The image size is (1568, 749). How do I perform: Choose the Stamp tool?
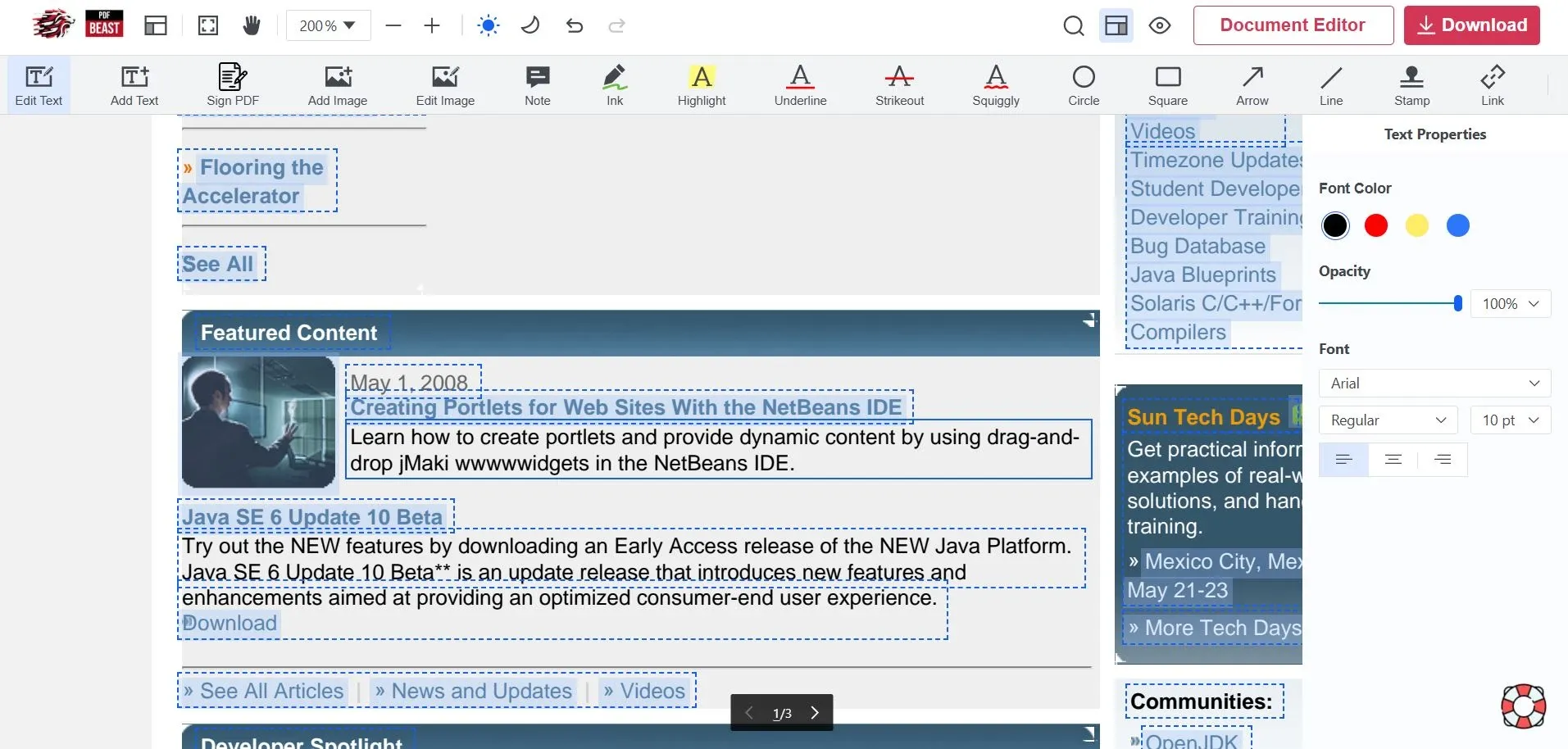pyautogui.click(x=1411, y=85)
